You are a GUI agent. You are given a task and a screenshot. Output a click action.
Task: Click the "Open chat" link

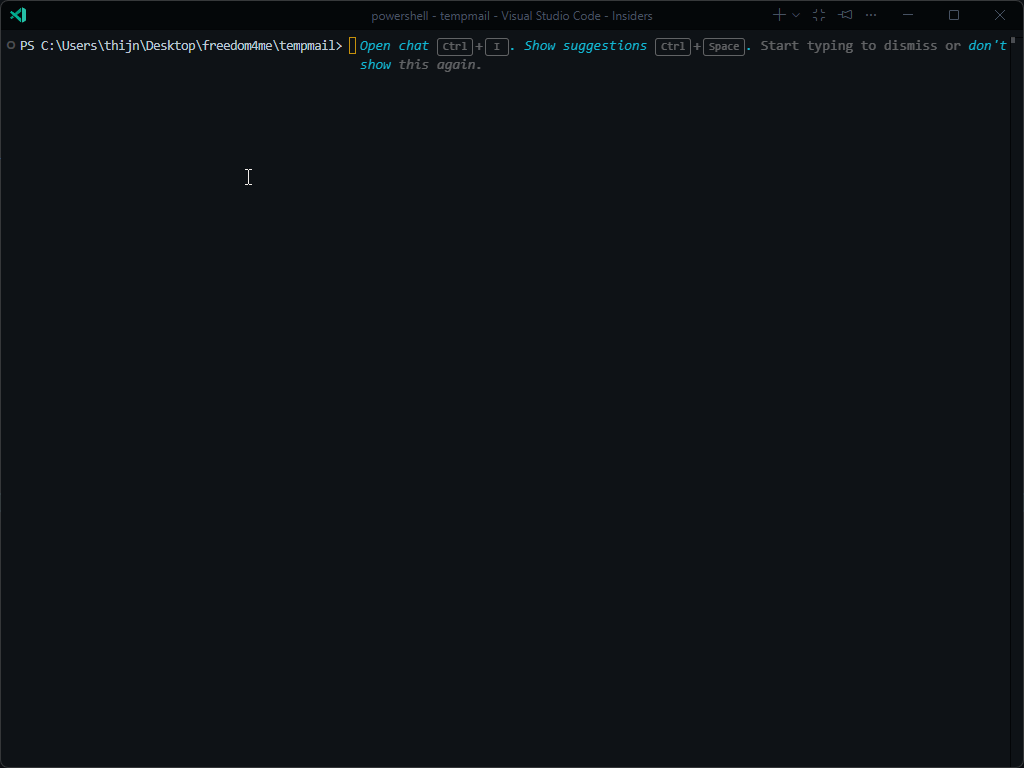pos(394,46)
